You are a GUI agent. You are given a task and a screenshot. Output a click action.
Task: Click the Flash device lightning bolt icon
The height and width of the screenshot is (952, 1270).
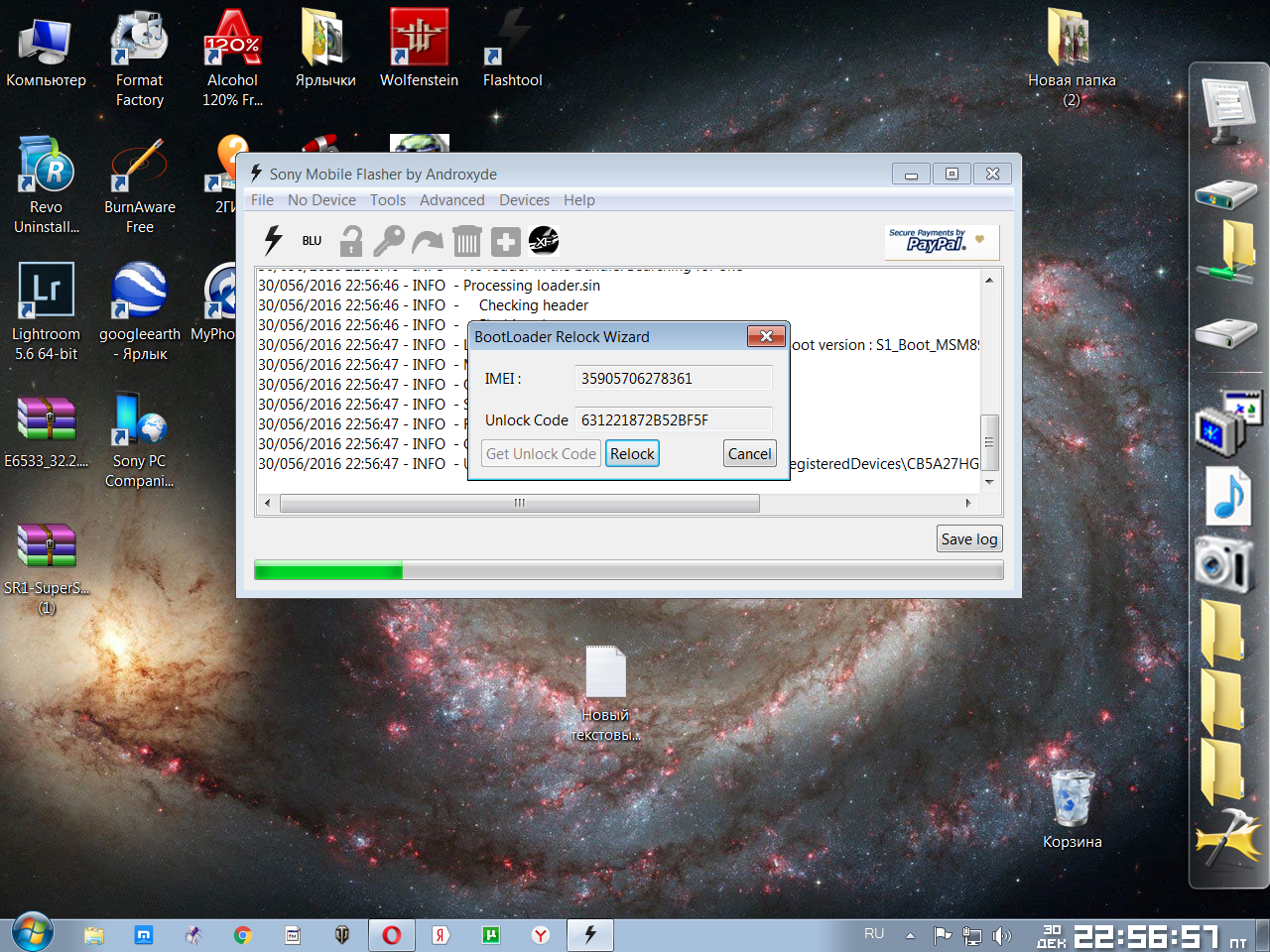273,240
